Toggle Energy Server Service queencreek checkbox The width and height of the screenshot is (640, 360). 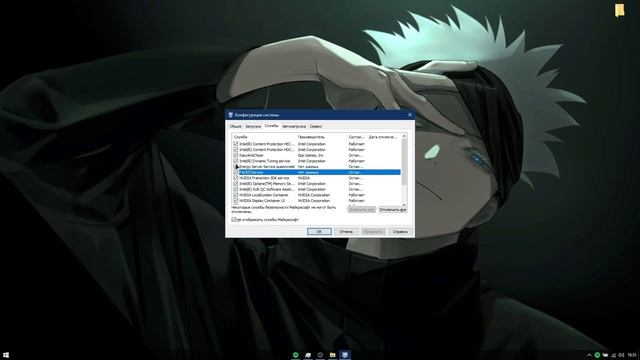(236, 167)
